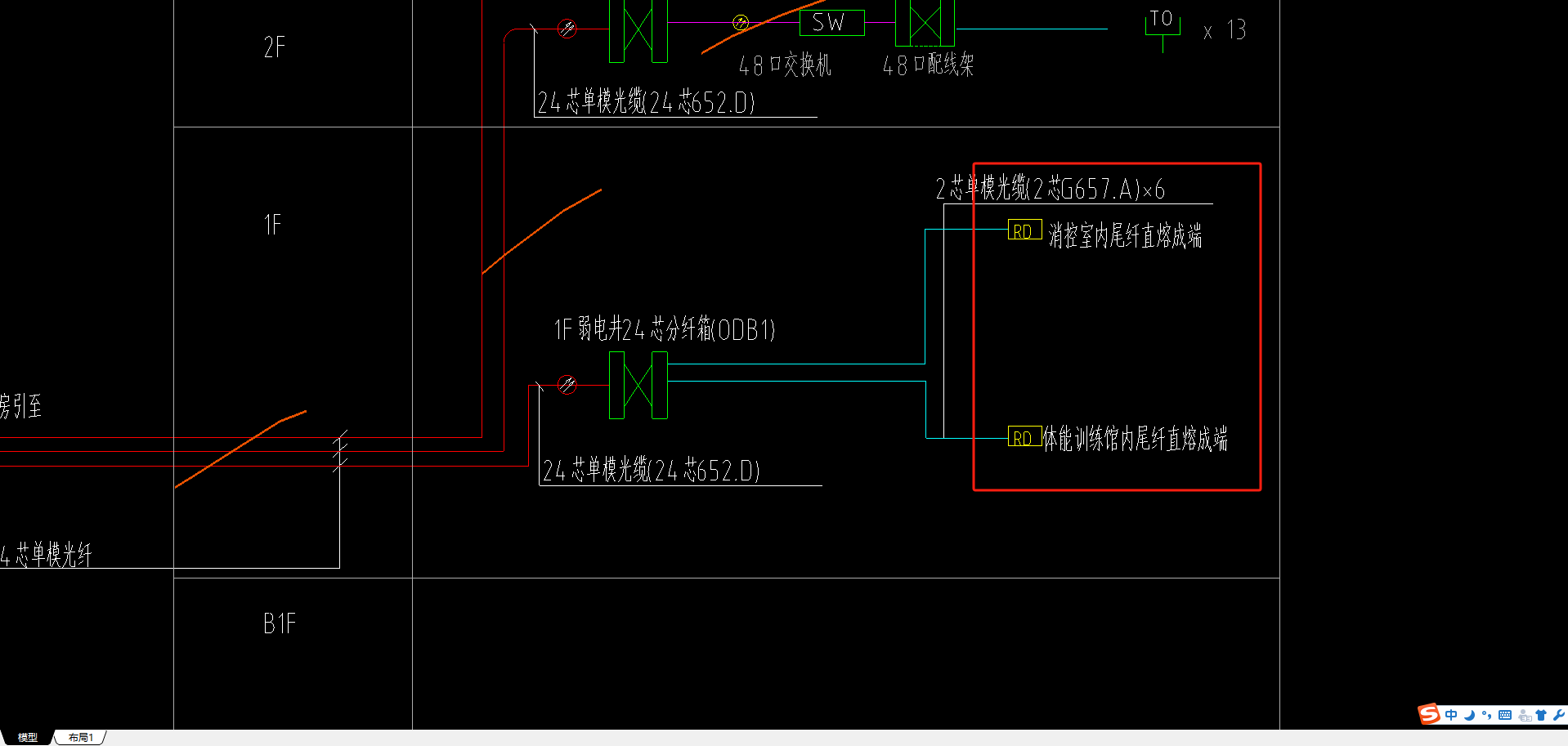Click the B1F floor label
This screenshot has width=1568, height=746.
click(x=280, y=623)
